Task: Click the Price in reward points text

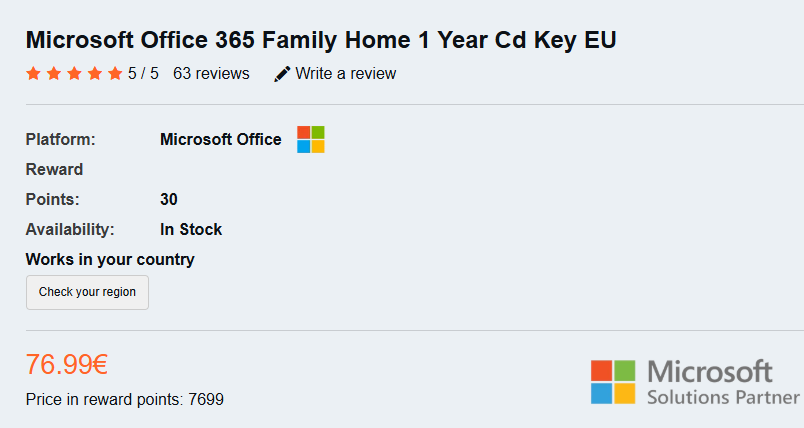Action: [x=125, y=399]
